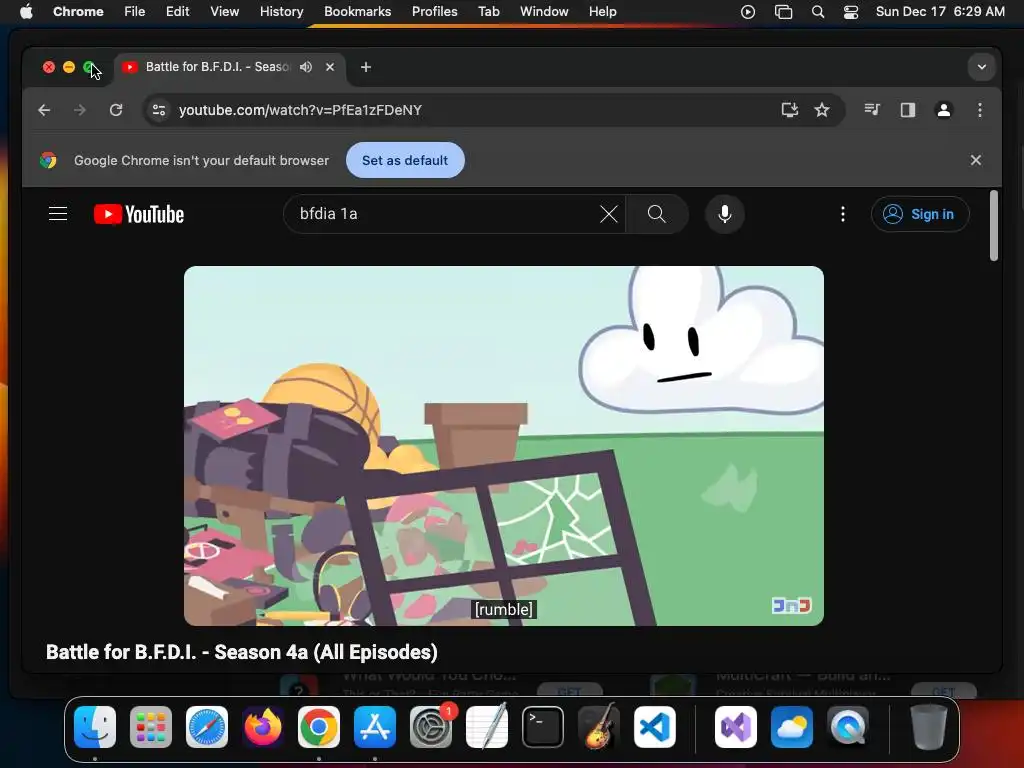Mute the Battle for B.F.D.I. tab audio
The width and height of the screenshot is (1024, 768).
pyautogui.click(x=306, y=67)
